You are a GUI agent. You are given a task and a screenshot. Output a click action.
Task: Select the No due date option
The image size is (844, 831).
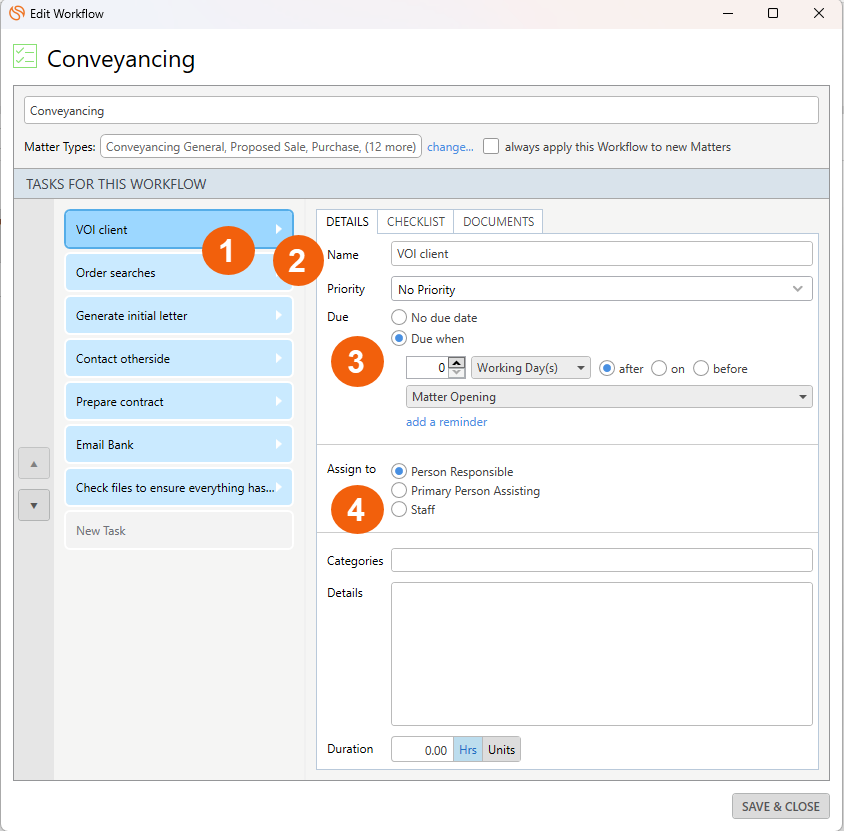[x=399, y=318]
